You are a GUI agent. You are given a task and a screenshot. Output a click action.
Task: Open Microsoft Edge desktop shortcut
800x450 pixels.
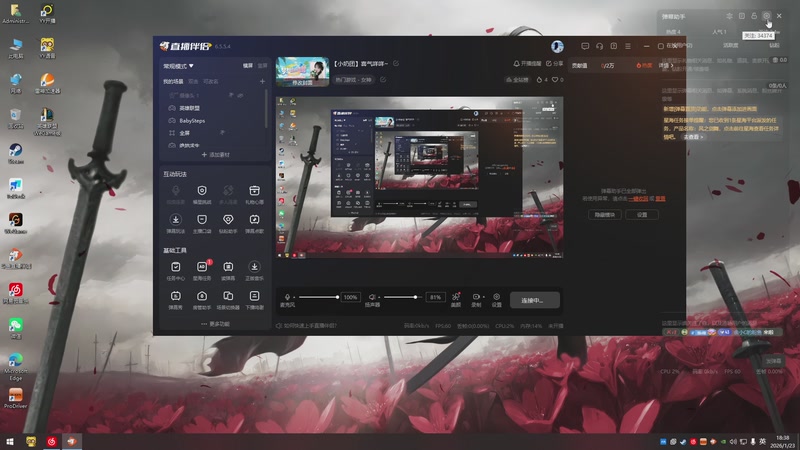coord(16,366)
